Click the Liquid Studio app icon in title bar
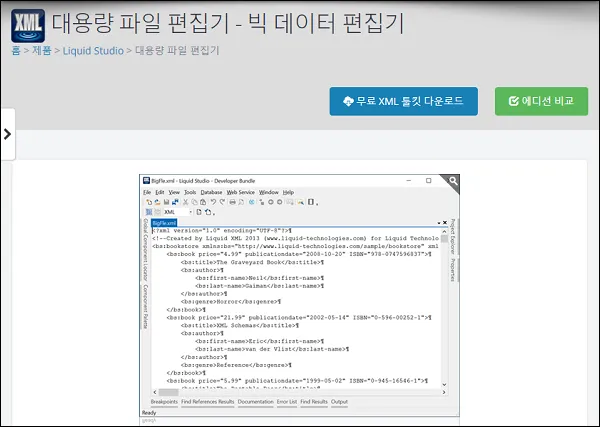The width and height of the screenshot is (600, 427). 146,181
